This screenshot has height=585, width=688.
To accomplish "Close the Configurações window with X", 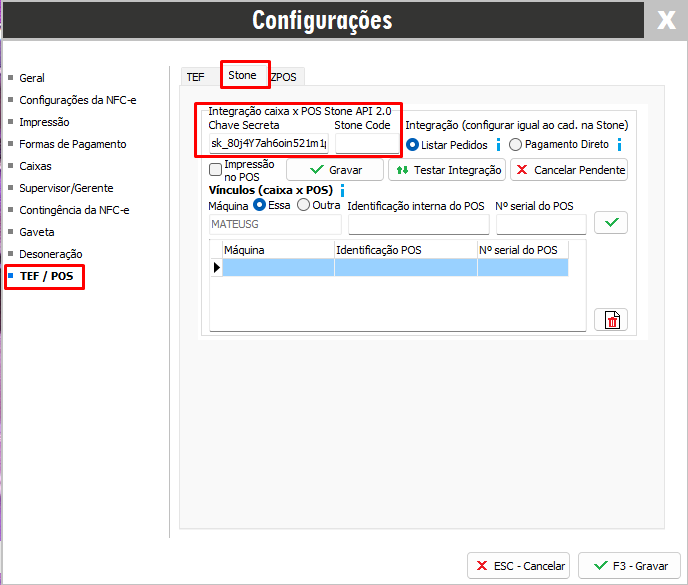I will pyautogui.click(x=665, y=20).
